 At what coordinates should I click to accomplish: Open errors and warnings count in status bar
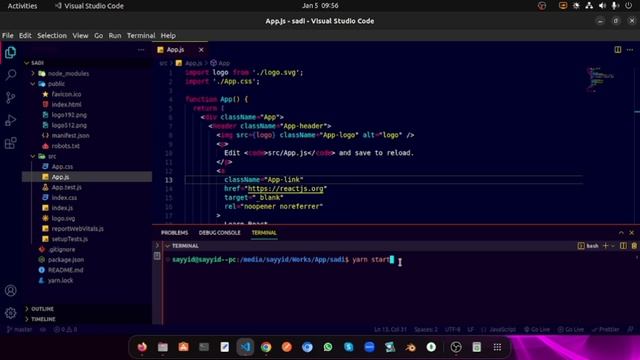point(65,329)
